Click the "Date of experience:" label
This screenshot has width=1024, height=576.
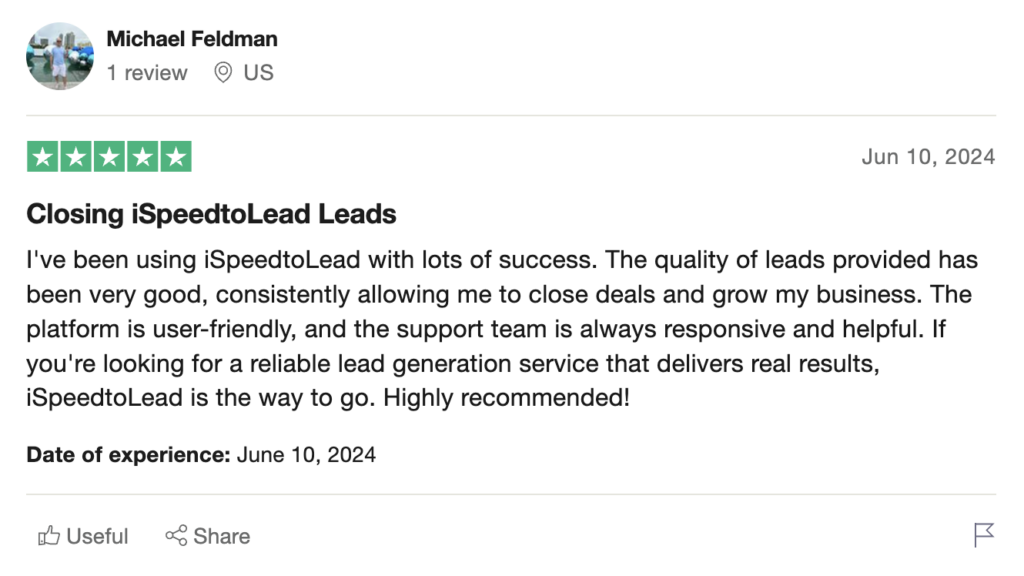pos(128,455)
